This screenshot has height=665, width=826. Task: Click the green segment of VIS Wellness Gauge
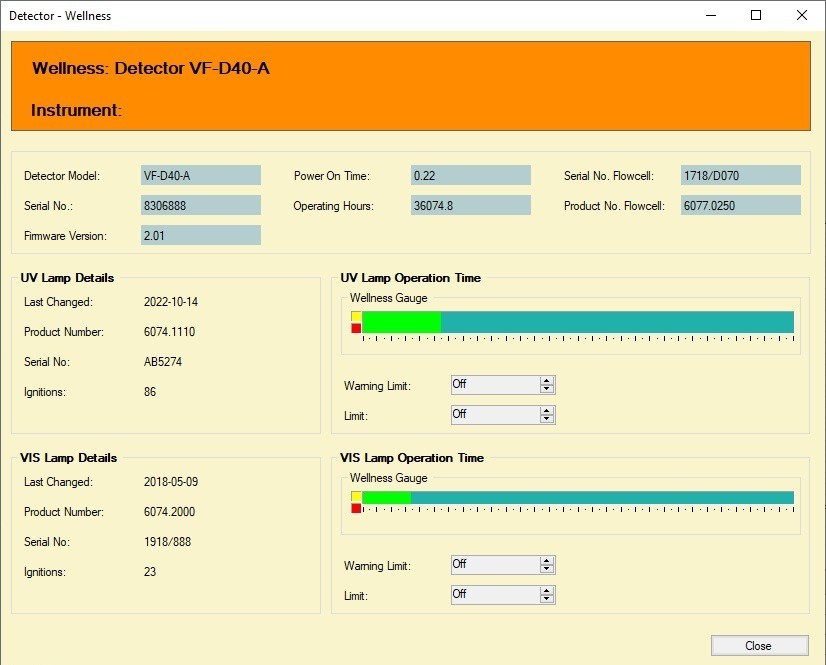click(x=386, y=497)
